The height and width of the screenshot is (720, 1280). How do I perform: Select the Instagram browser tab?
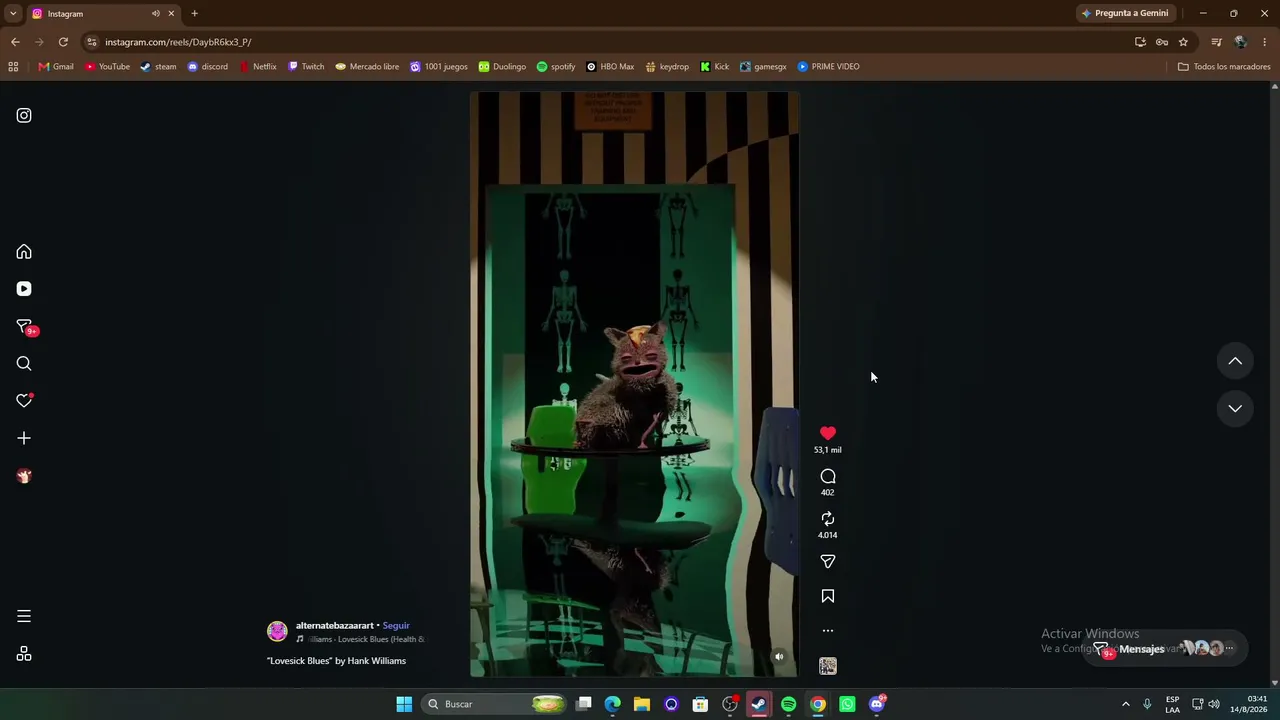coord(103,14)
